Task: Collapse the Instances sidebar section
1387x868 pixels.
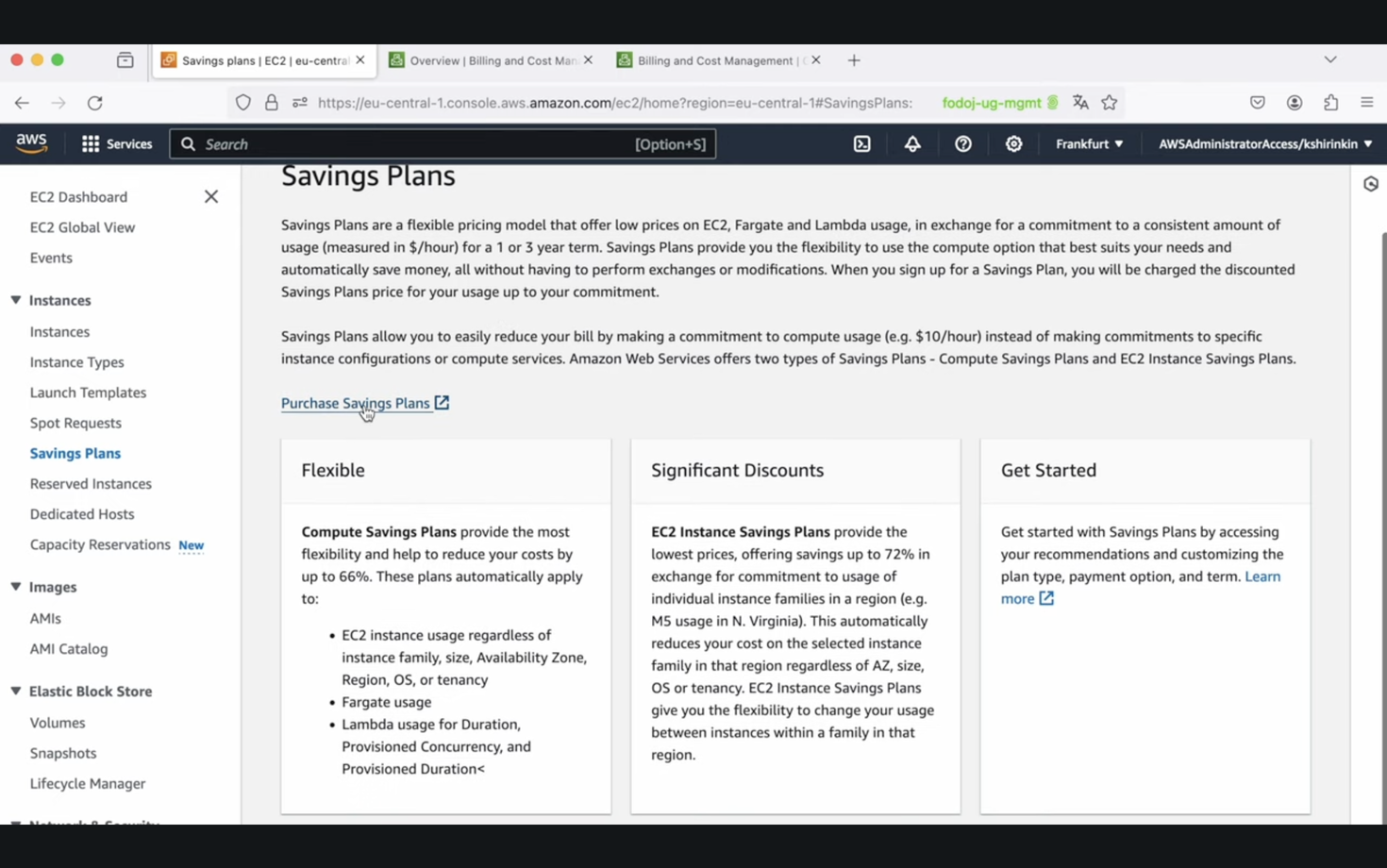Action: pyautogui.click(x=16, y=300)
